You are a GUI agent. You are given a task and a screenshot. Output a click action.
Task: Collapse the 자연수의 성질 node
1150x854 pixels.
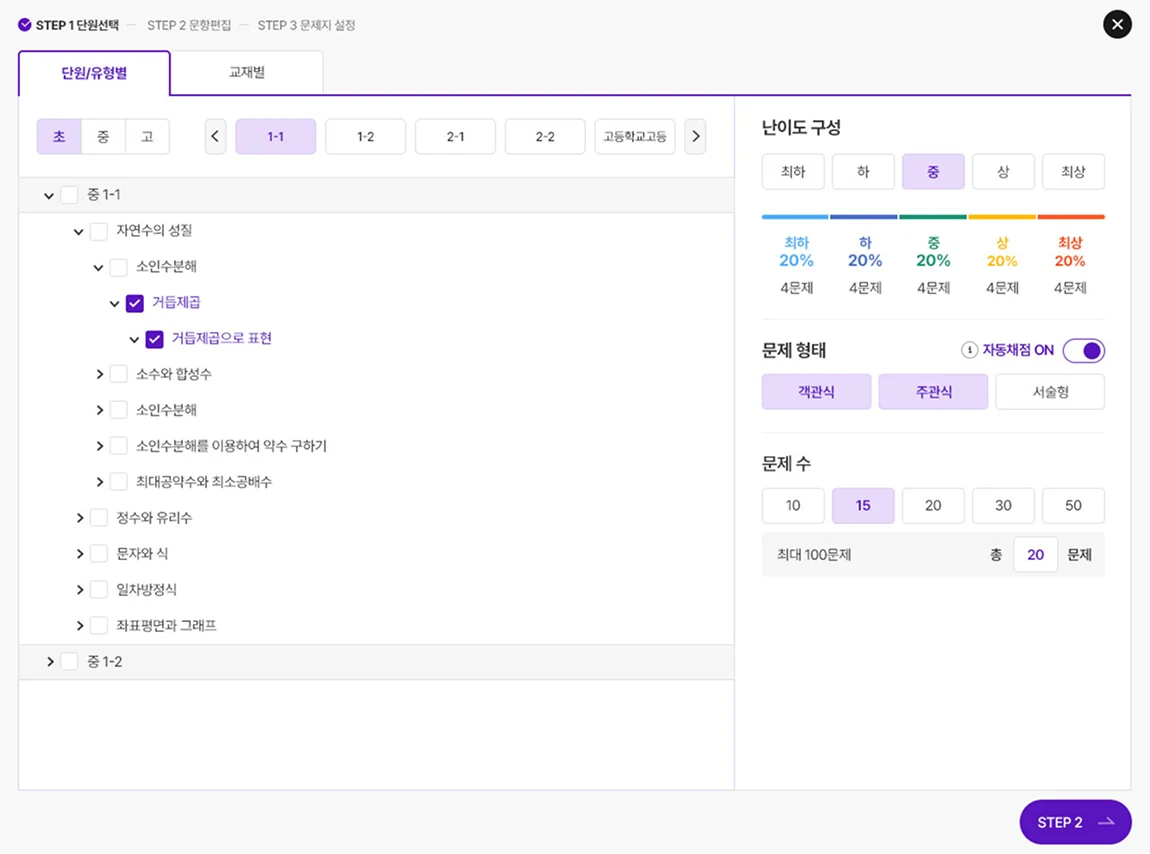click(x=78, y=231)
